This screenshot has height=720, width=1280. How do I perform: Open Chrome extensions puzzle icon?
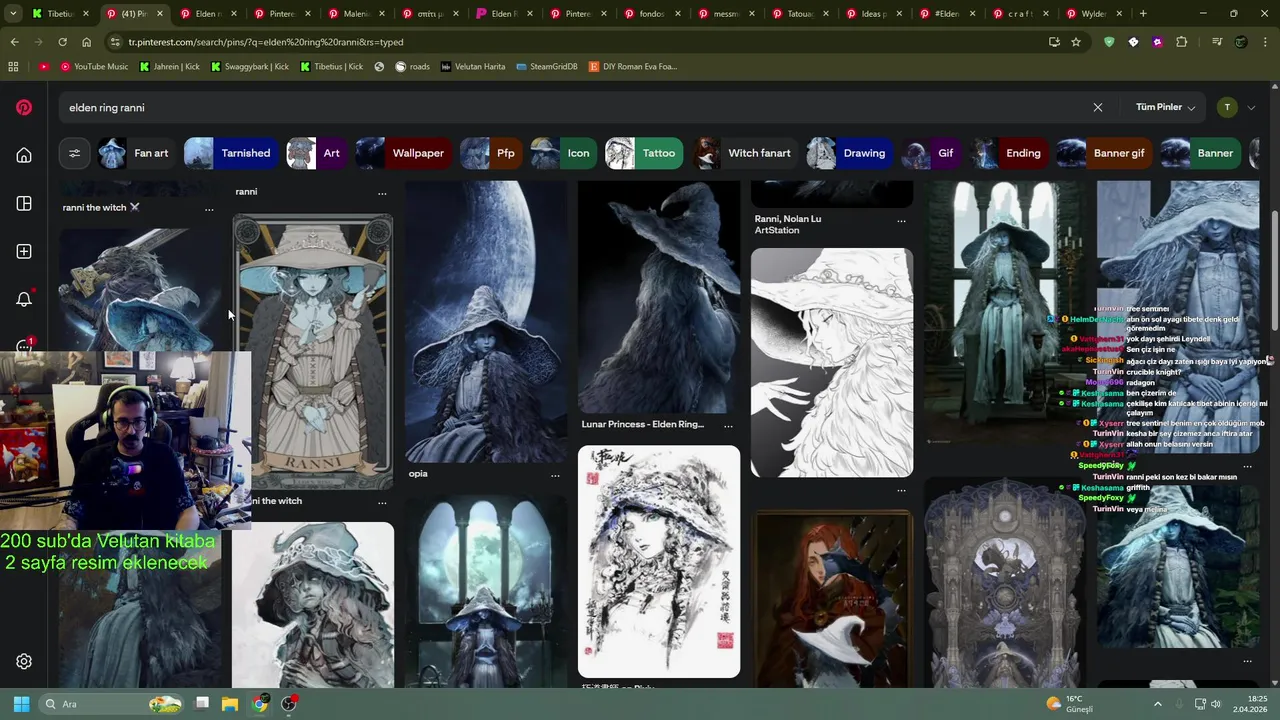(1182, 42)
